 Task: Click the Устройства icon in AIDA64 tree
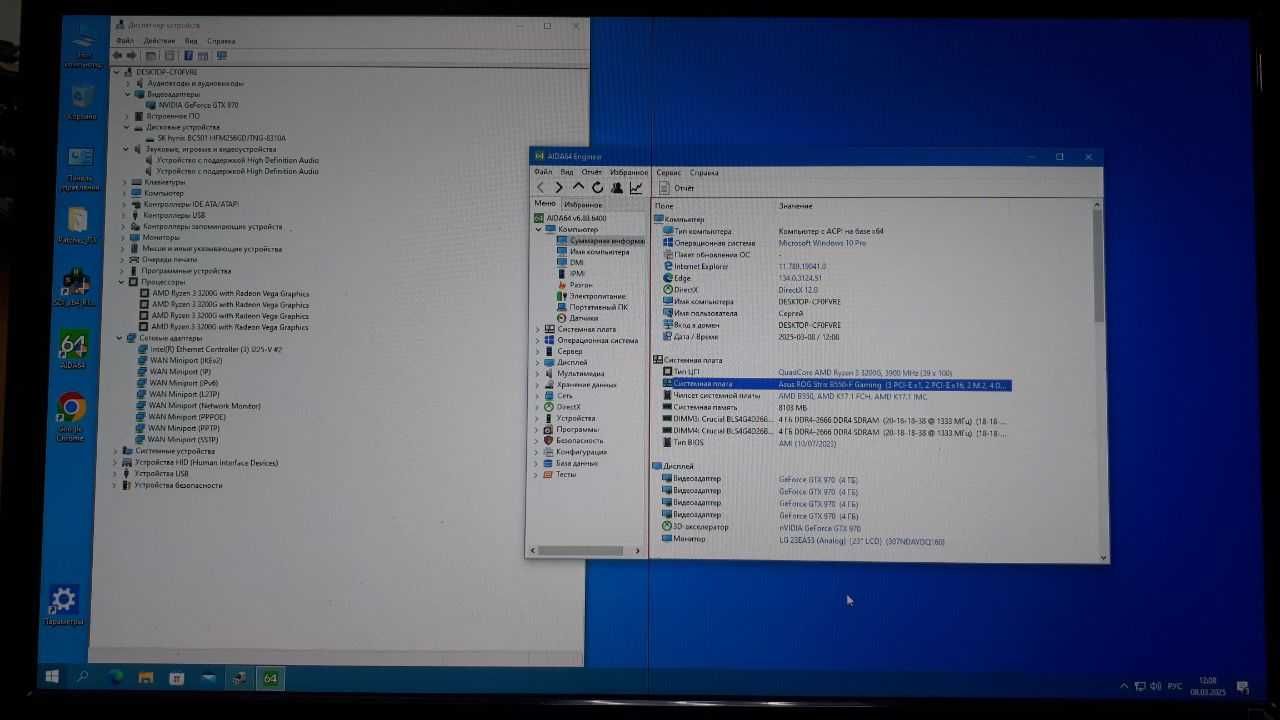pos(549,418)
